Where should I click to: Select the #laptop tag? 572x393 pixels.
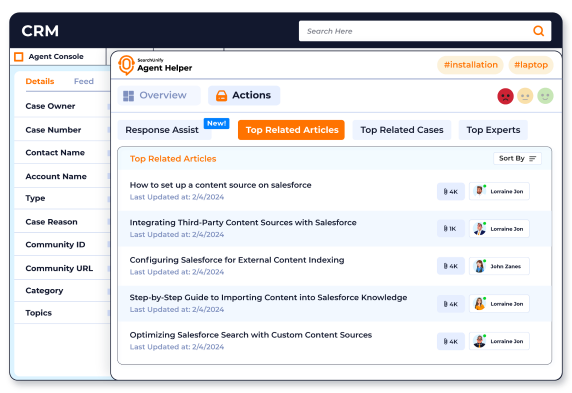(x=531, y=65)
